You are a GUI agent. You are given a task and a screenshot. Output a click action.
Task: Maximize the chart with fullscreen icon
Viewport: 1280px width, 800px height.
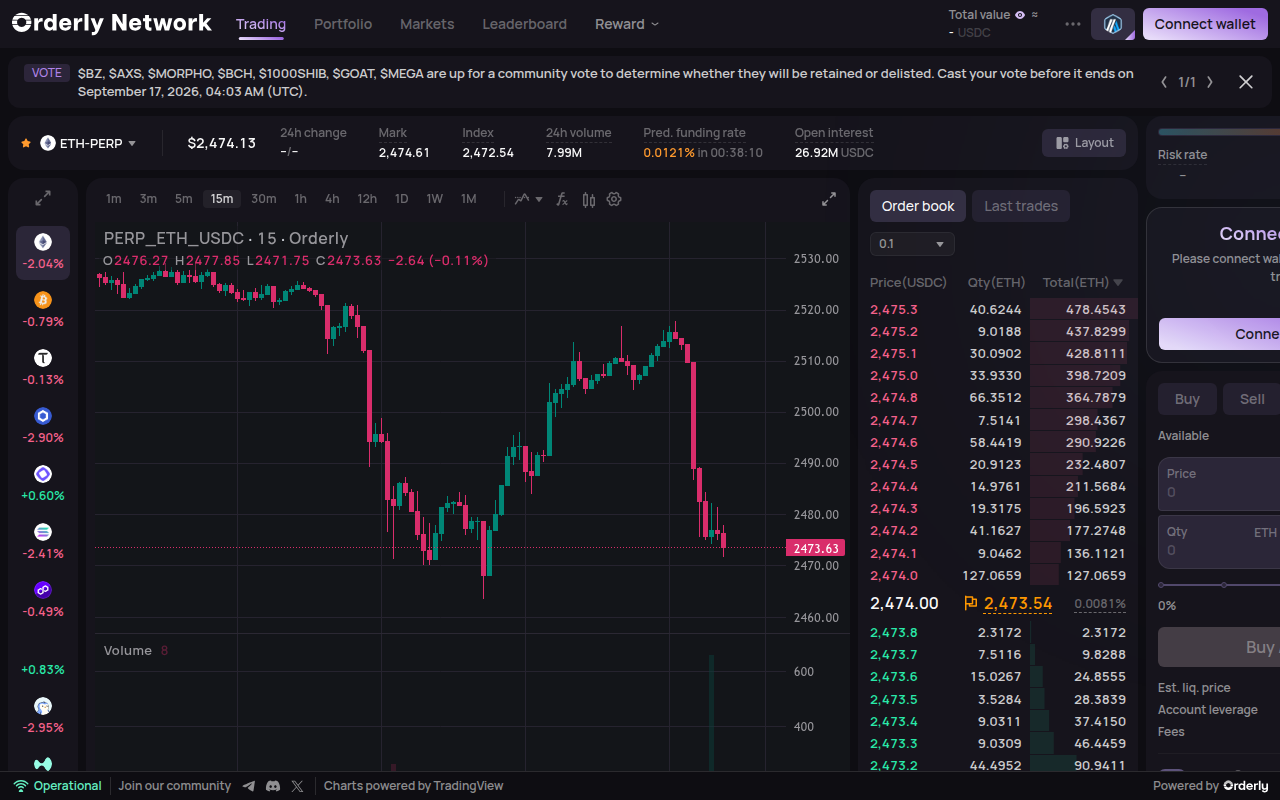pyautogui.click(x=829, y=199)
